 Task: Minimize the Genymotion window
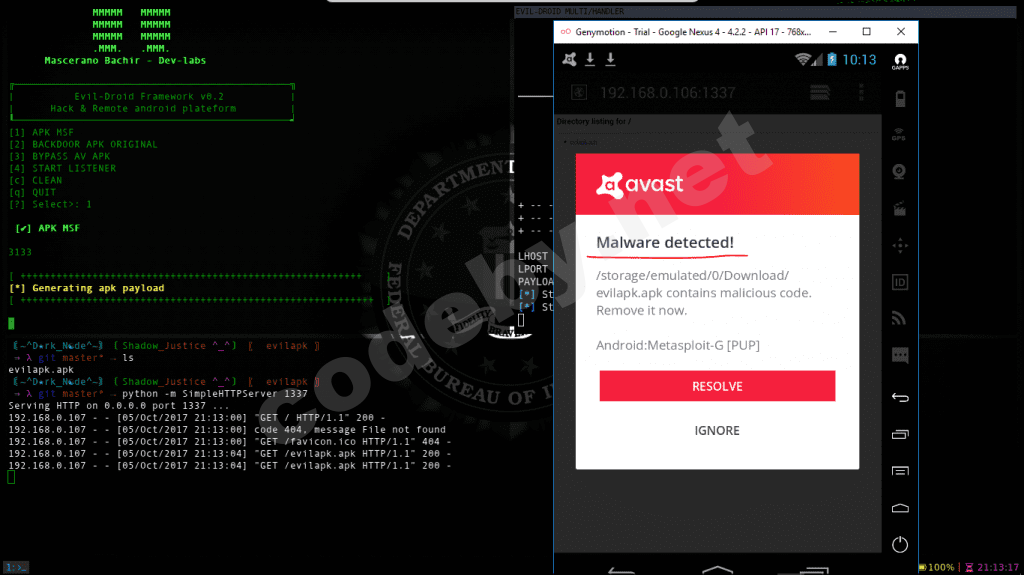click(x=833, y=31)
